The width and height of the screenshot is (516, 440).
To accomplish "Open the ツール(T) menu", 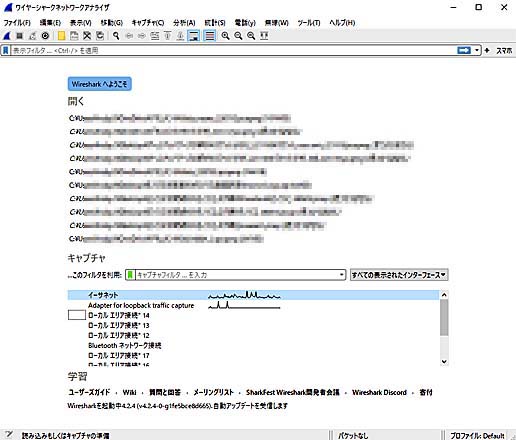I will click(x=309, y=23).
